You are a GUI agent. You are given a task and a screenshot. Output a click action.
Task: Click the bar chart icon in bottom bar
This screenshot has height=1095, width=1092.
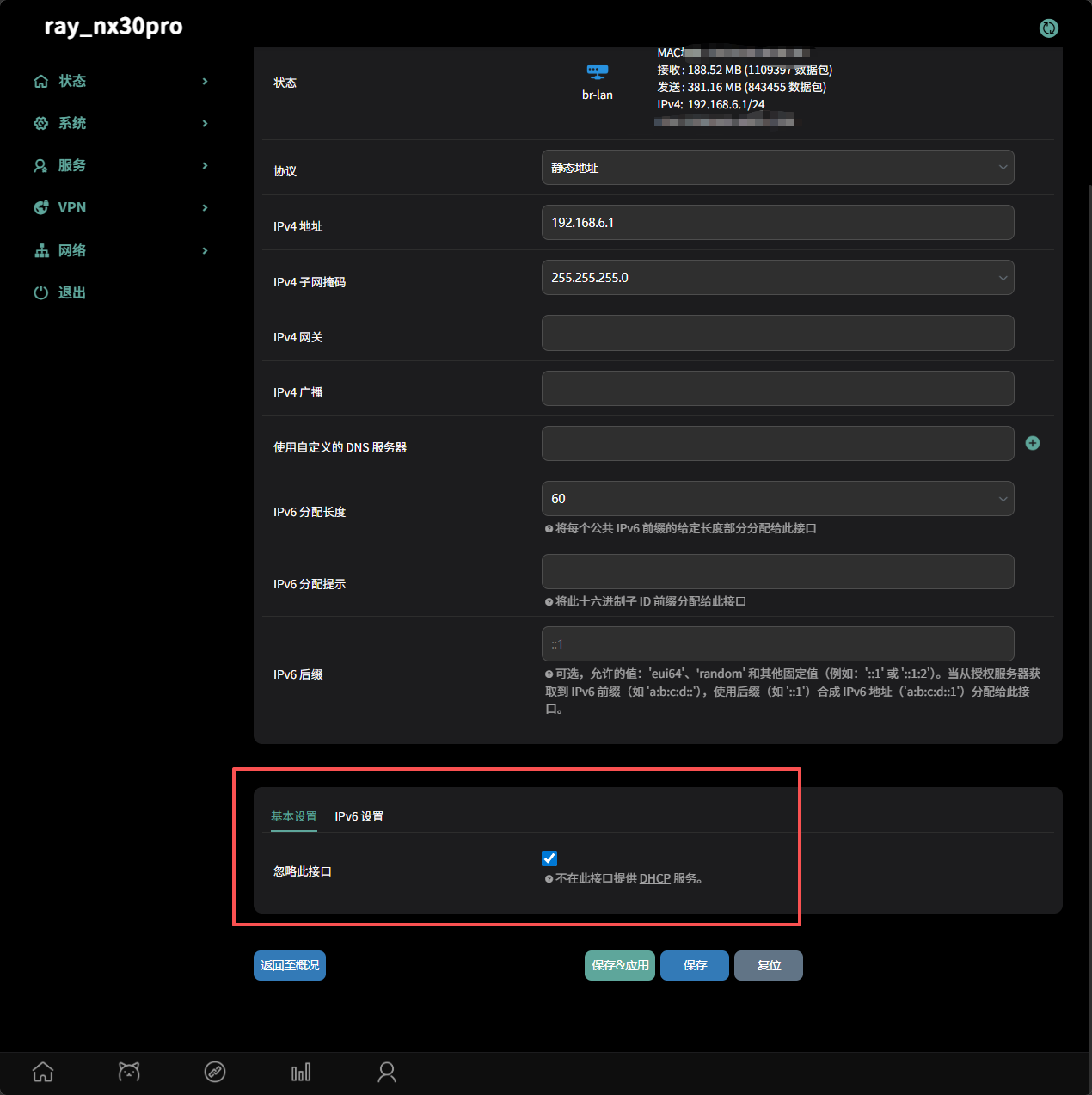(301, 1072)
